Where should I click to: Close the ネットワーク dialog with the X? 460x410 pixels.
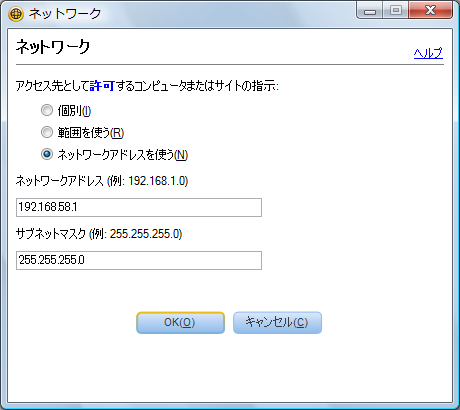(430, 10)
